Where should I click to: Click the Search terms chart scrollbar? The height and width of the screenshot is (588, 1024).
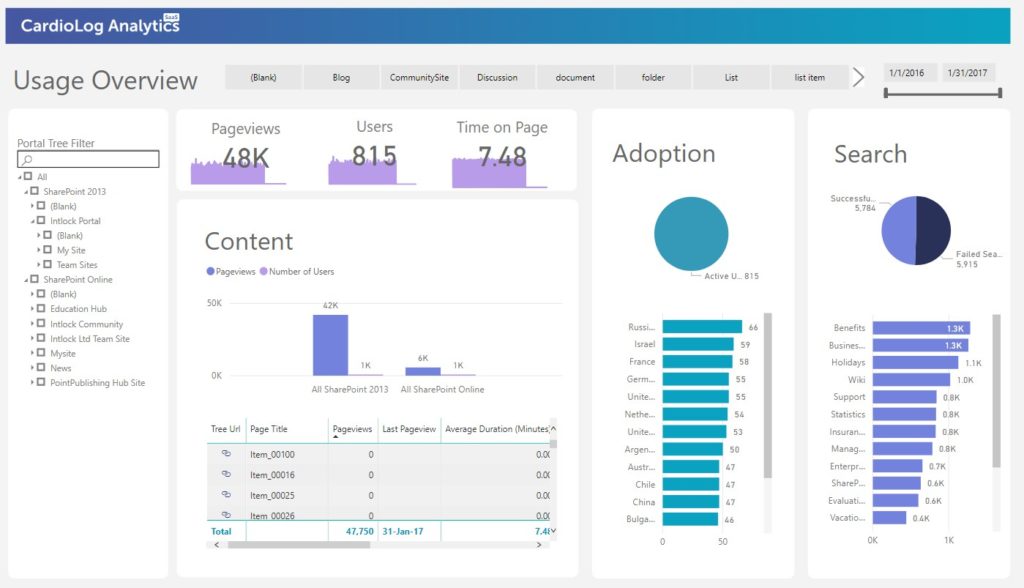pyautogui.click(x=997, y=391)
